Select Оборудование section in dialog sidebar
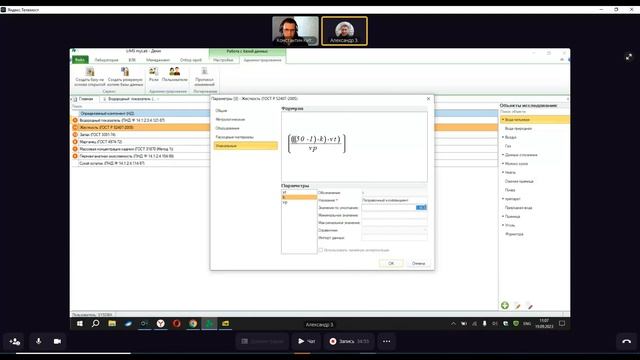640x360 pixels. click(x=246, y=128)
